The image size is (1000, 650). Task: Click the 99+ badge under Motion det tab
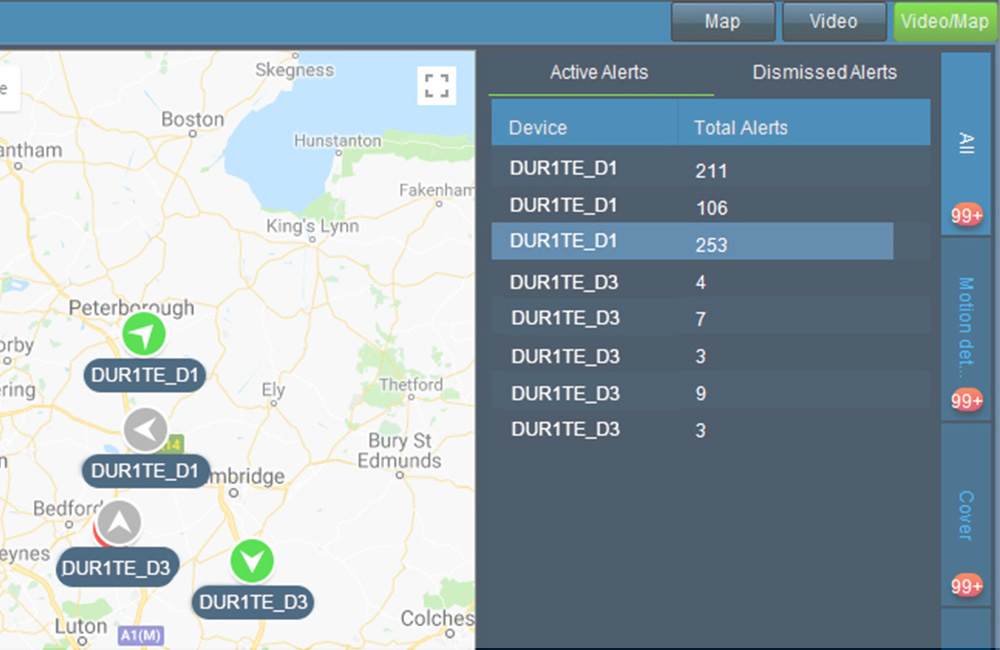[965, 400]
